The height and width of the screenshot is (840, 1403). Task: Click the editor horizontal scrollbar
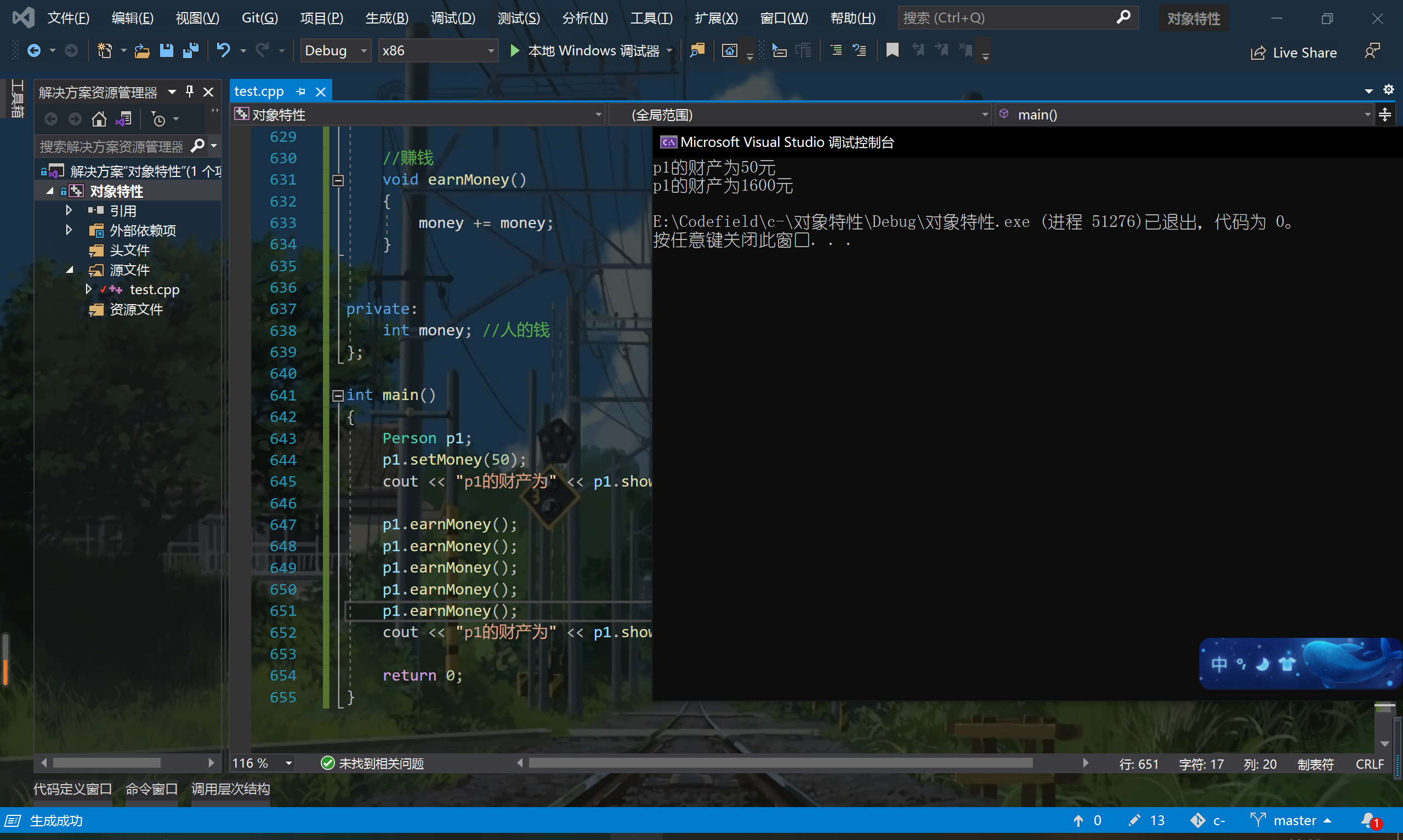click(x=780, y=763)
